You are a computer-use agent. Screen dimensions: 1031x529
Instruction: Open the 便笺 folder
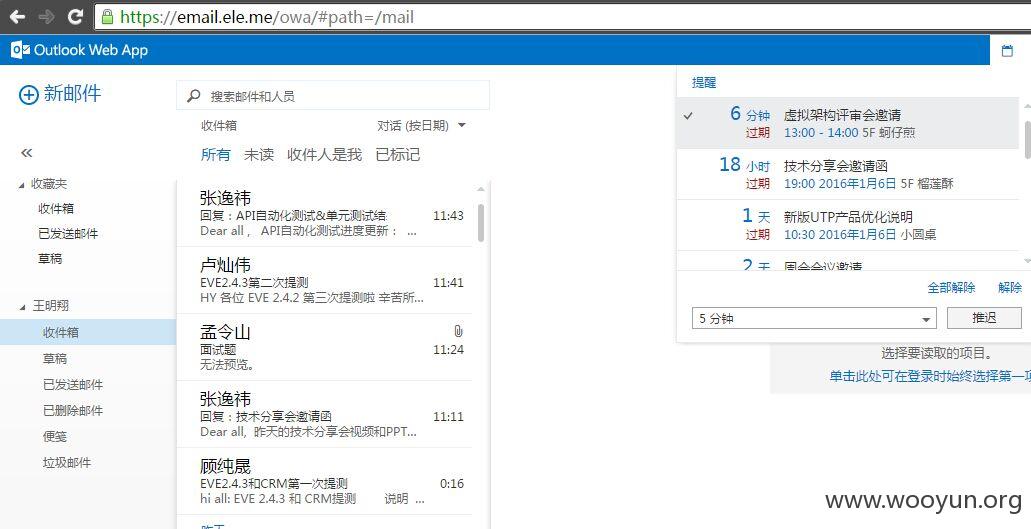55,436
